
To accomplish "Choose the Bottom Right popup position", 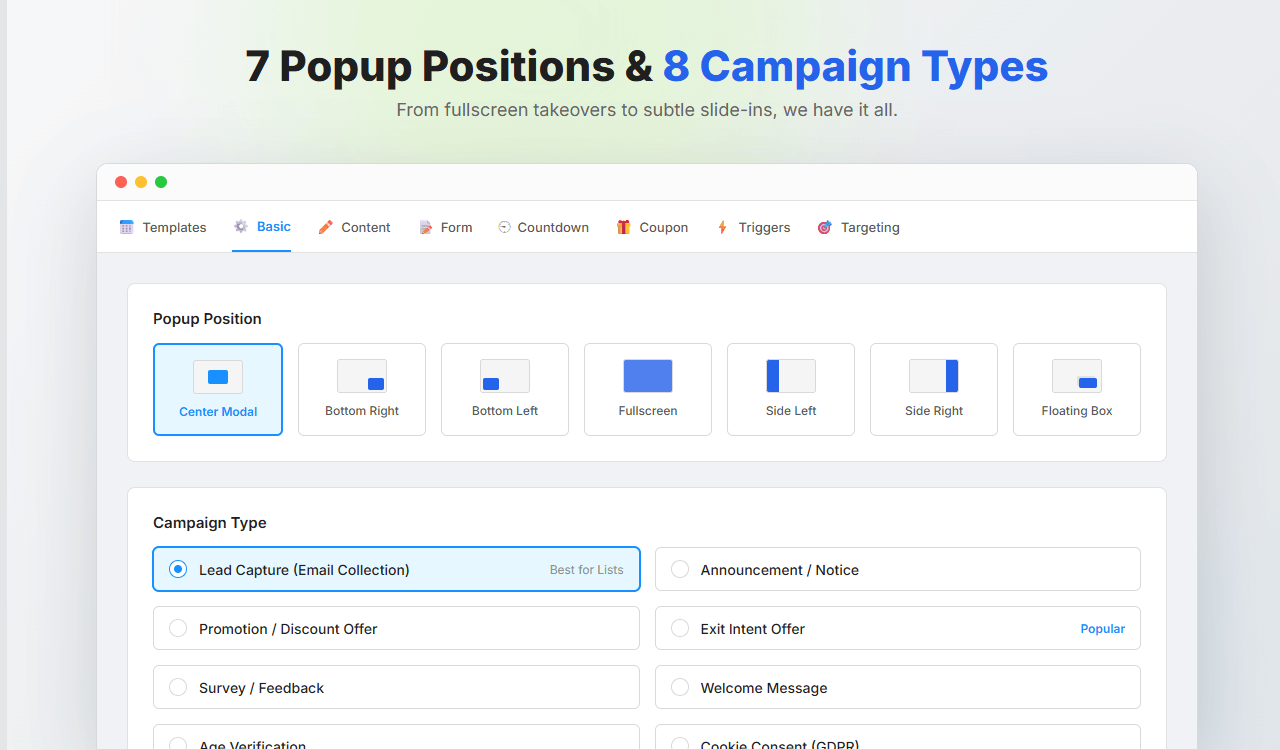I will coord(362,390).
